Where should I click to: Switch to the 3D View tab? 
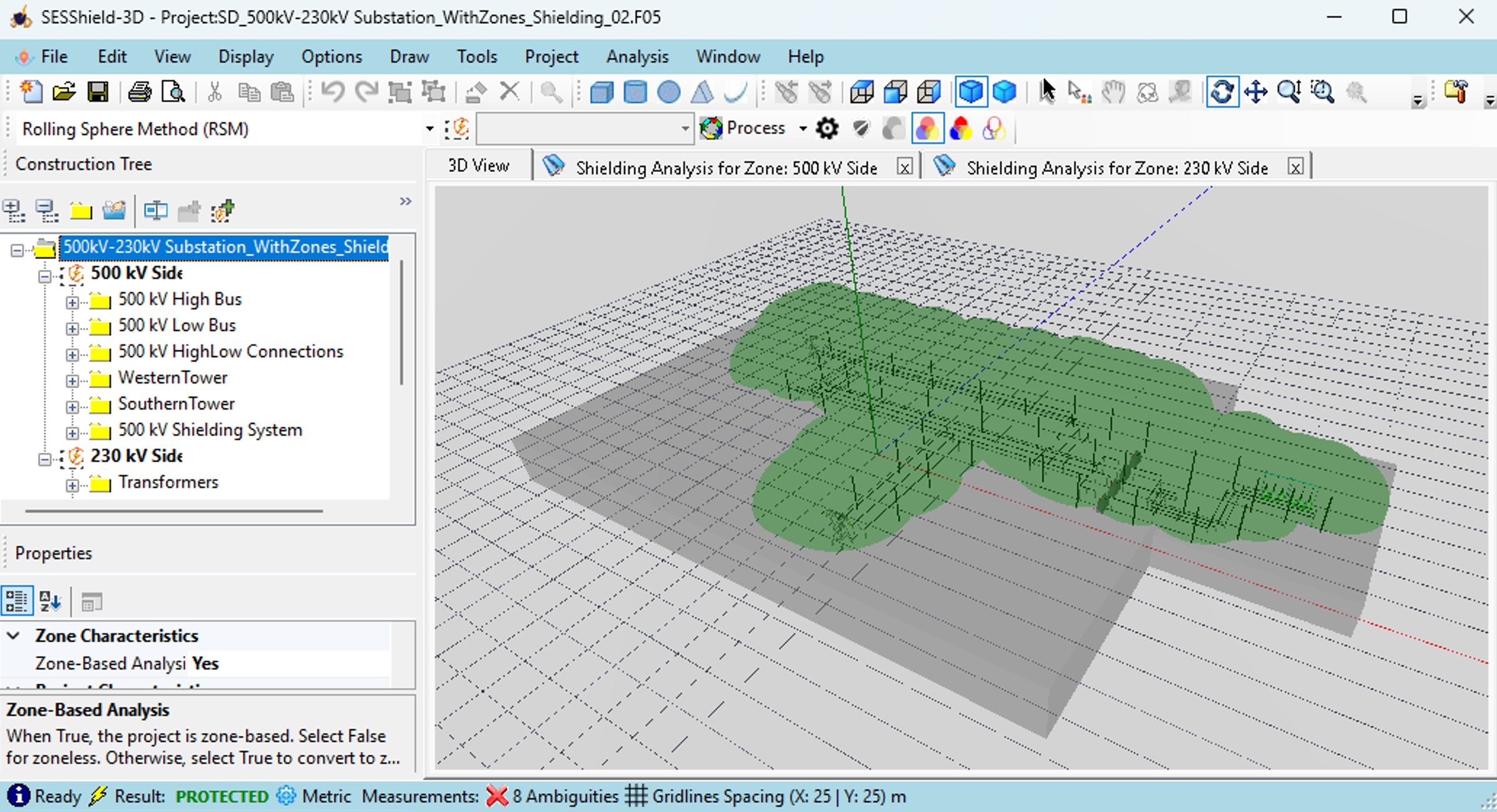(x=479, y=166)
